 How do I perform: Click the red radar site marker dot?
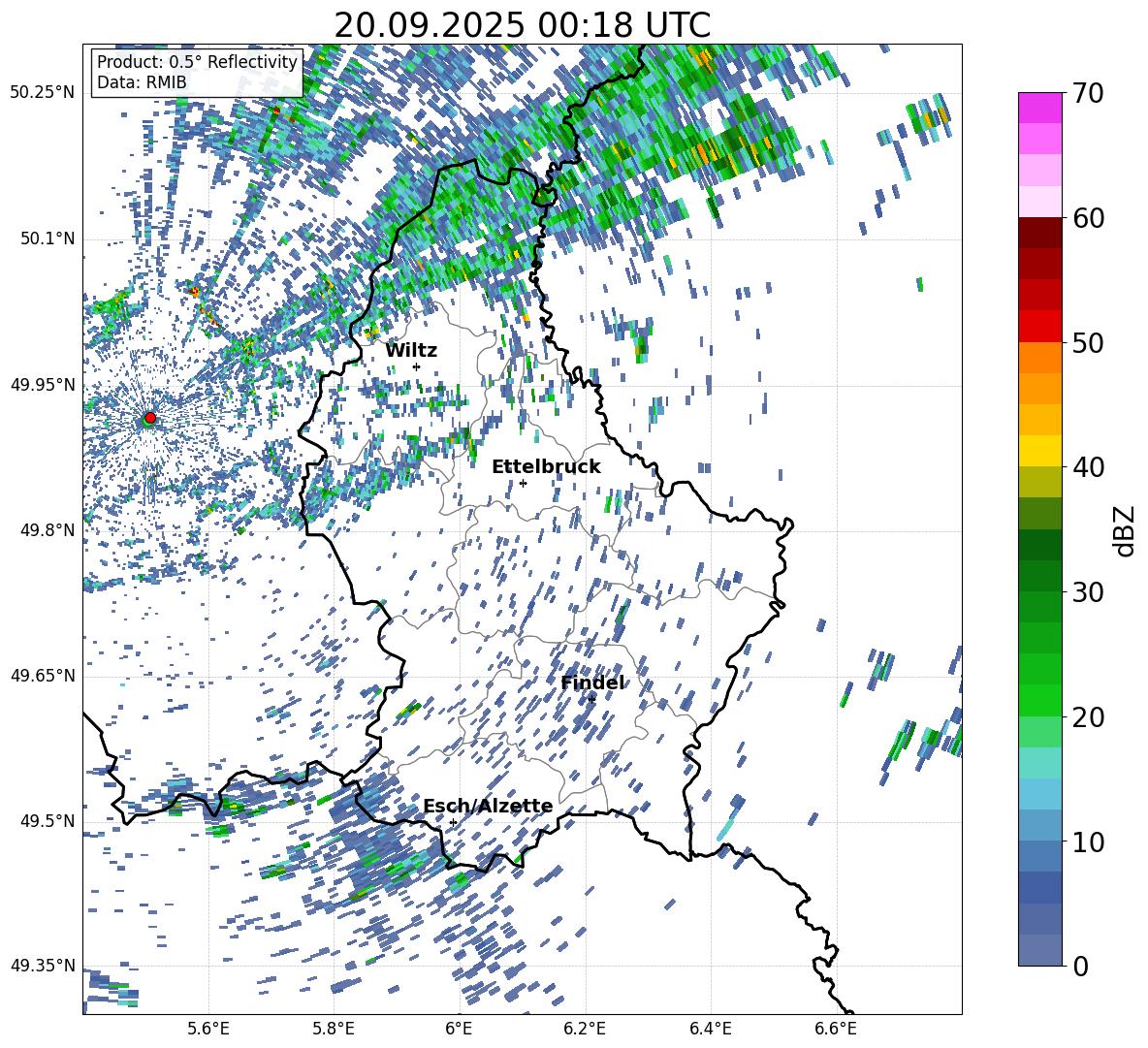[150, 417]
